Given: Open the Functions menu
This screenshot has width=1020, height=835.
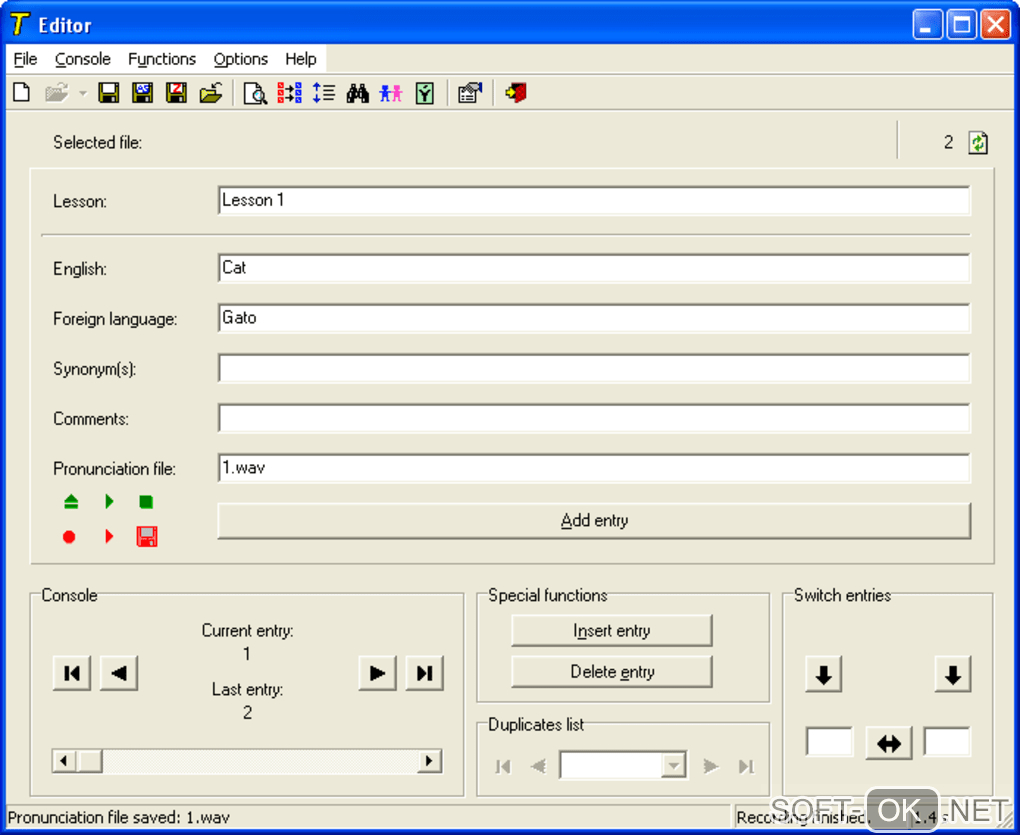Looking at the screenshot, I should click(162, 59).
